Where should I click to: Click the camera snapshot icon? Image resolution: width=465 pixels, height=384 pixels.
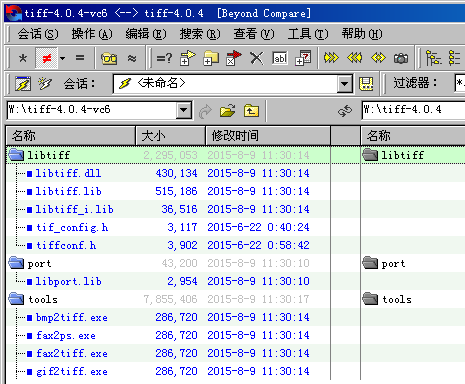click(401, 58)
